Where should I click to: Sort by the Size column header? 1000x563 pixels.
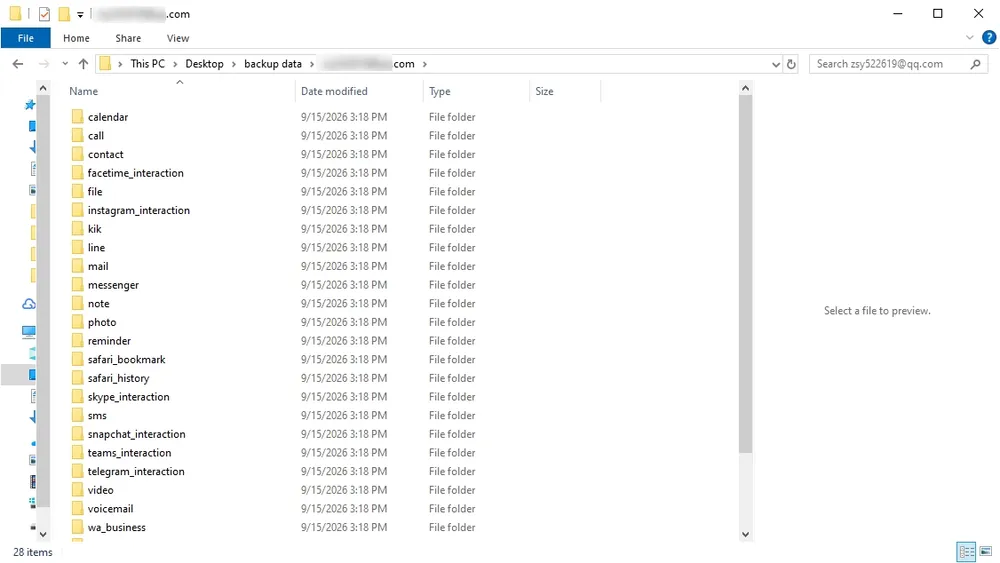click(x=544, y=91)
